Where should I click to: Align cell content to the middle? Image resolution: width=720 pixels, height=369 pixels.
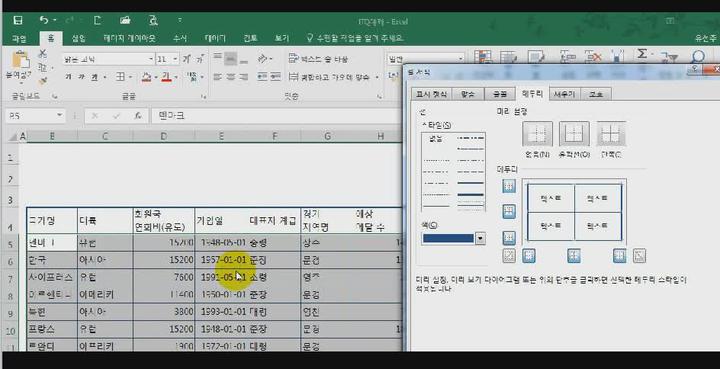point(231,58)
